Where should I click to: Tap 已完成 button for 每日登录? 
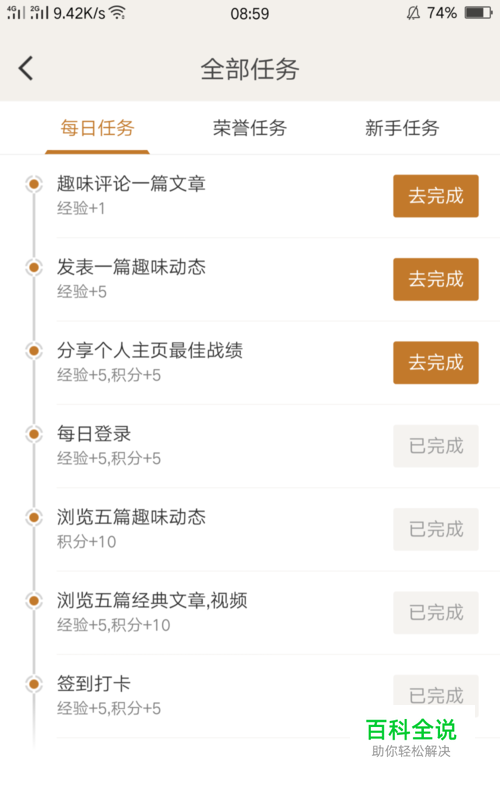click(x=435, y=446)
